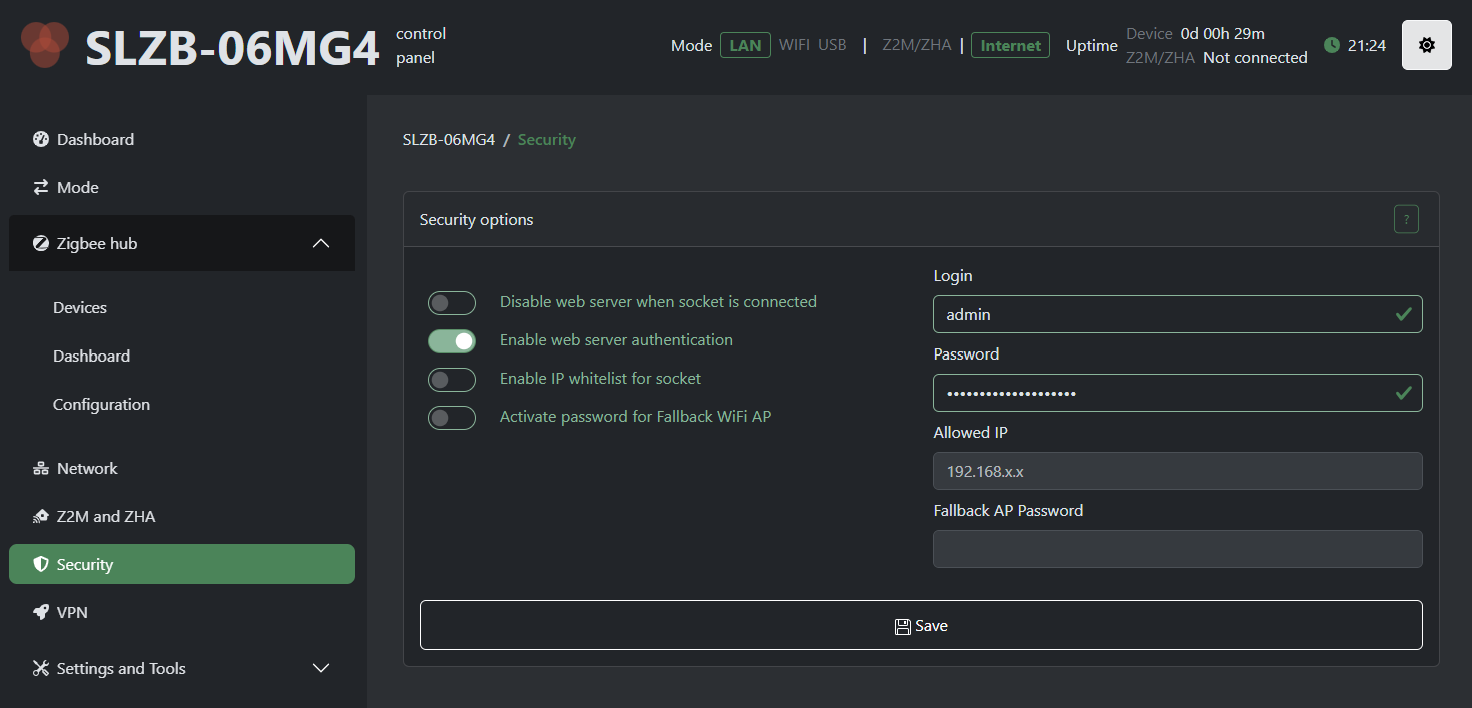This screenshot has height=708, width=1472.
Task: Click the SLZB-06MG4 logo icon
Action: tap(45, 45)
